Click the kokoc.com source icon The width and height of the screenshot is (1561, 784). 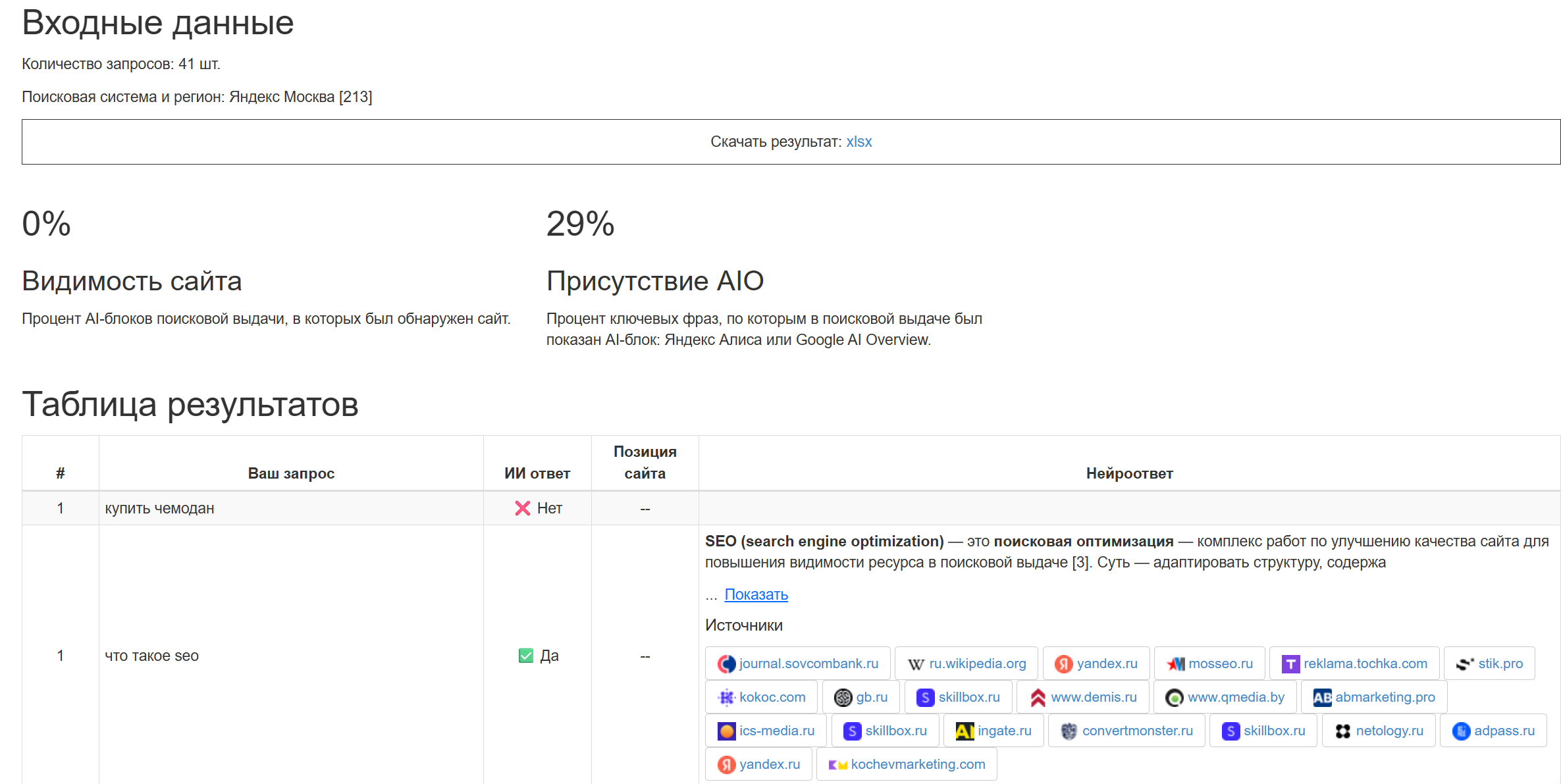726,696
